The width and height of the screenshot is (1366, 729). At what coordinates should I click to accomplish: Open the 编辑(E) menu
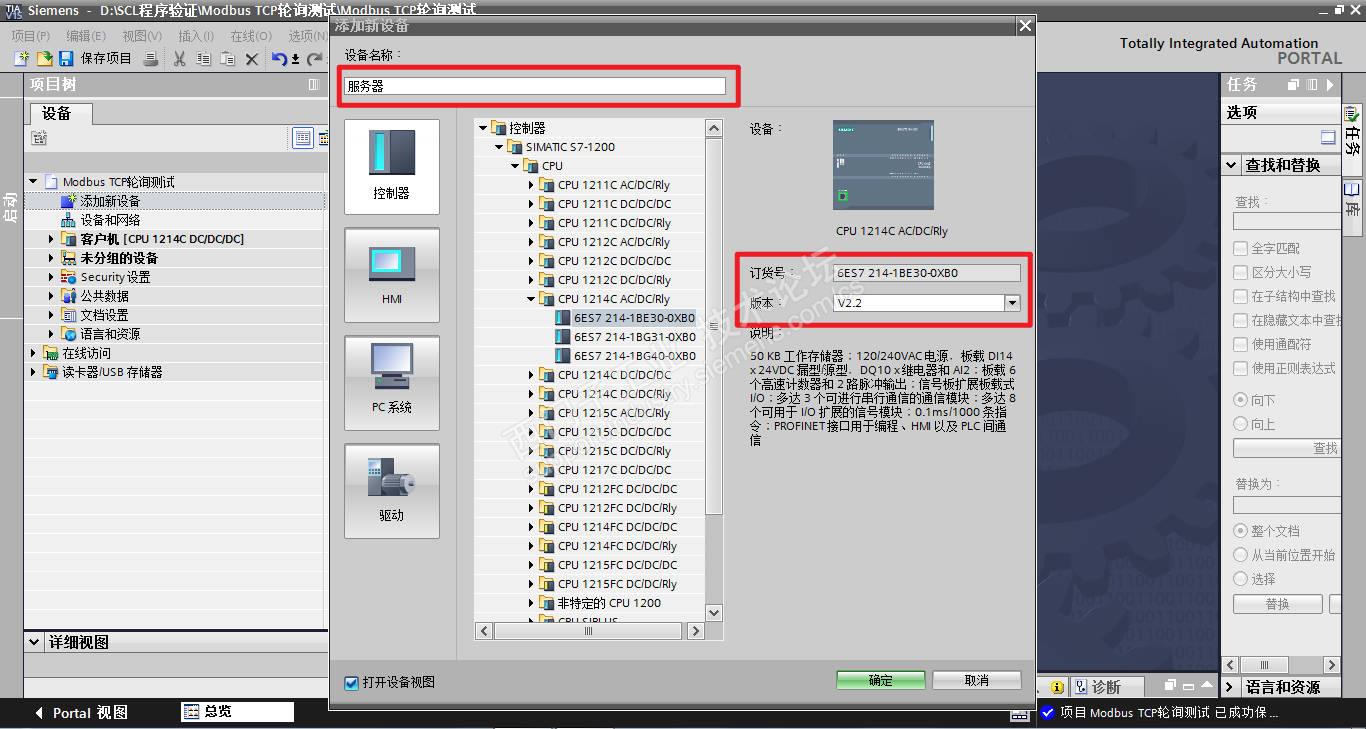pyautogui.click(x=86, y=36)
